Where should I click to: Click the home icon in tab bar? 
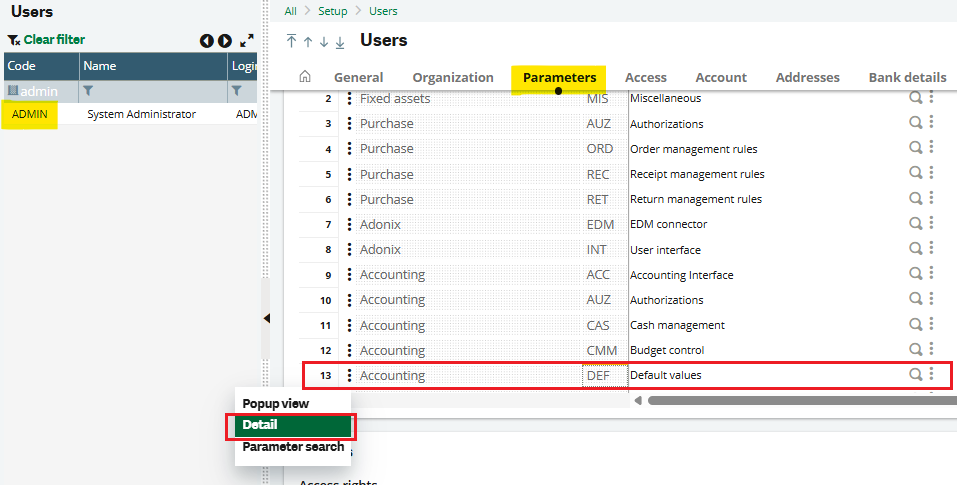[x=305, y=77]
